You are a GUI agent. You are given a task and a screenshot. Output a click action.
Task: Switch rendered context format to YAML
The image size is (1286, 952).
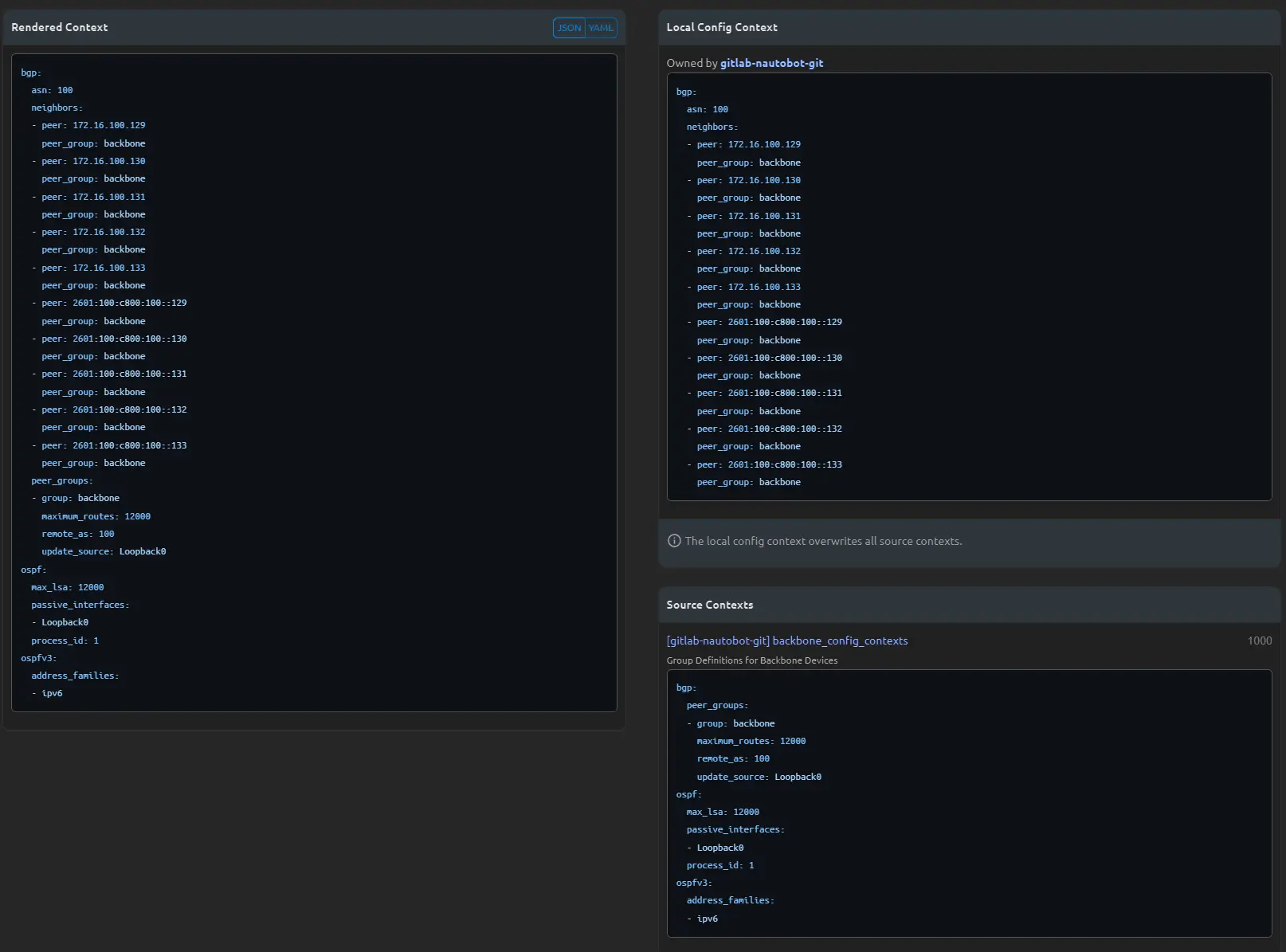[601, 28]
